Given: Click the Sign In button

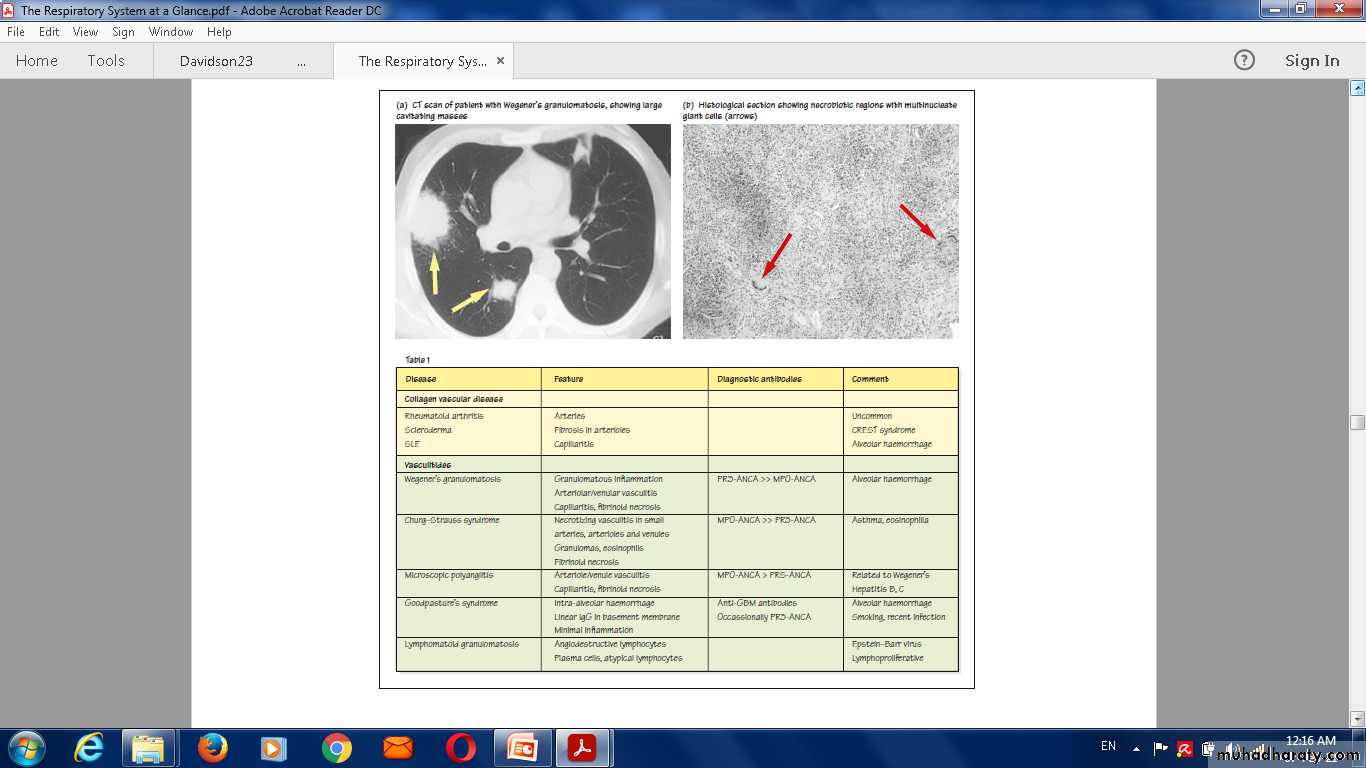Looking at the screenshot, I should [x=1312, y=61].
